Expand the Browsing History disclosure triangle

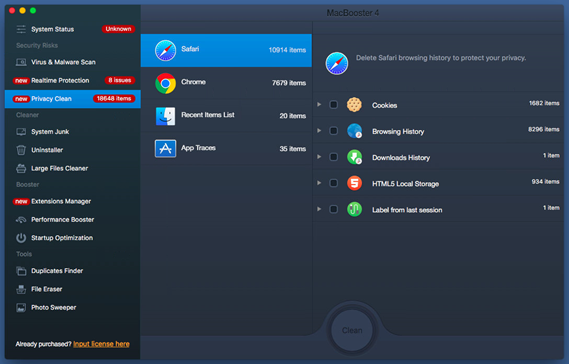(319, 131)
